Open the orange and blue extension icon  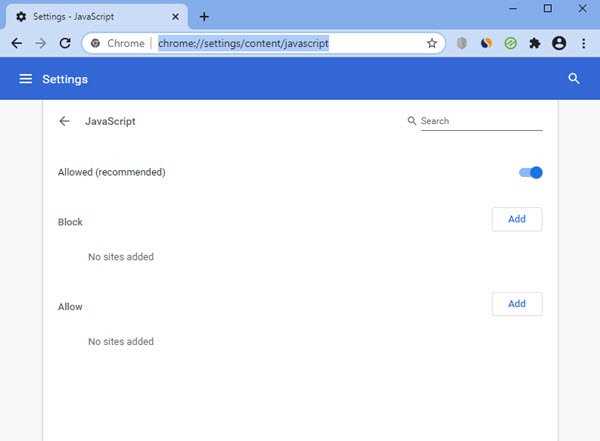(x=486, y=43)
